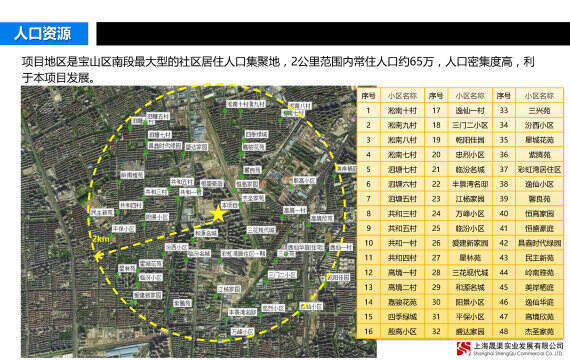
Task: Click the black header bar
Action: 333,33
